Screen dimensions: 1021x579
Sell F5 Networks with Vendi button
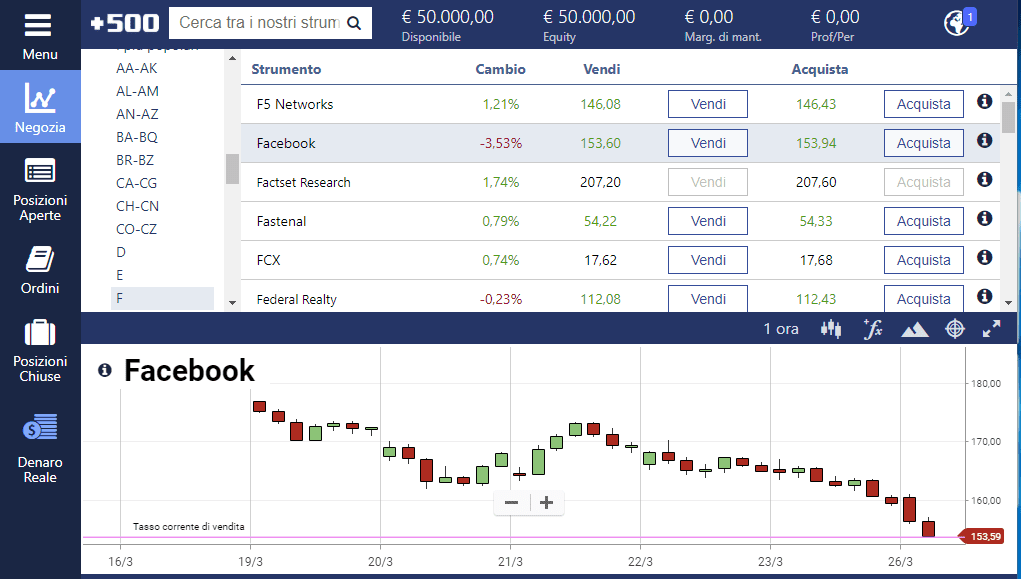pos(708,104)
